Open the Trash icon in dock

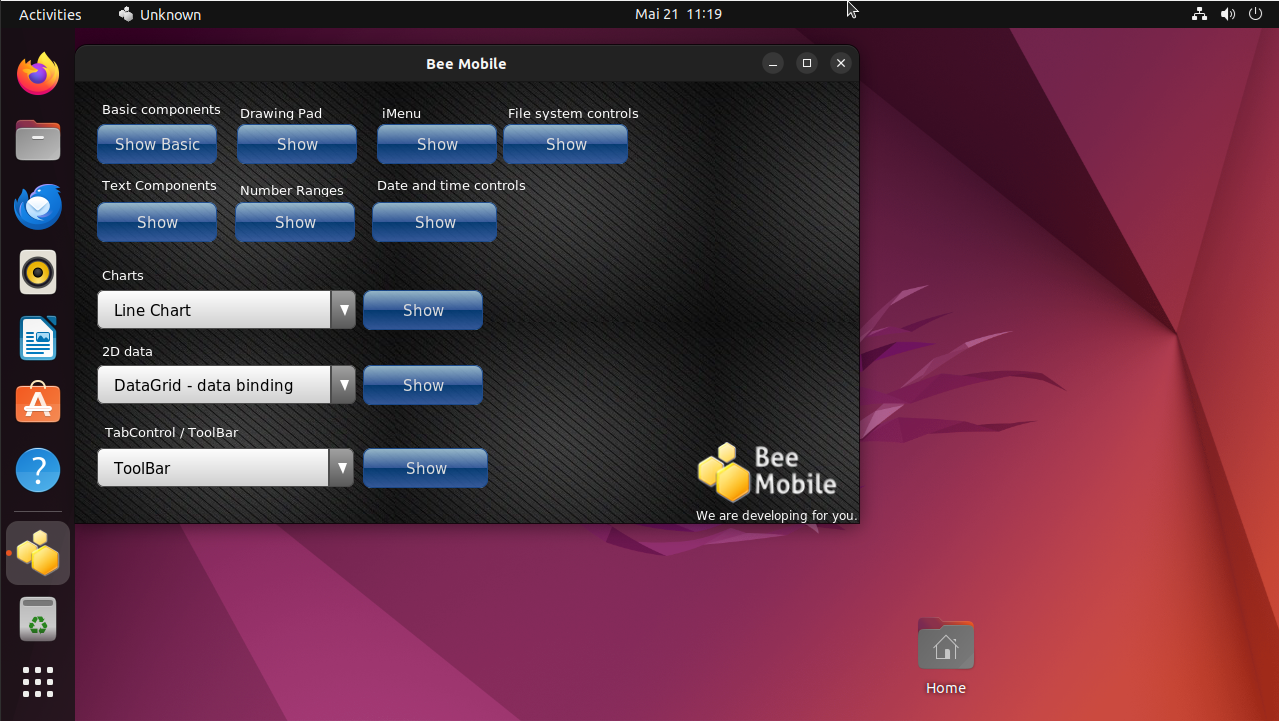[x=38, y=619]
